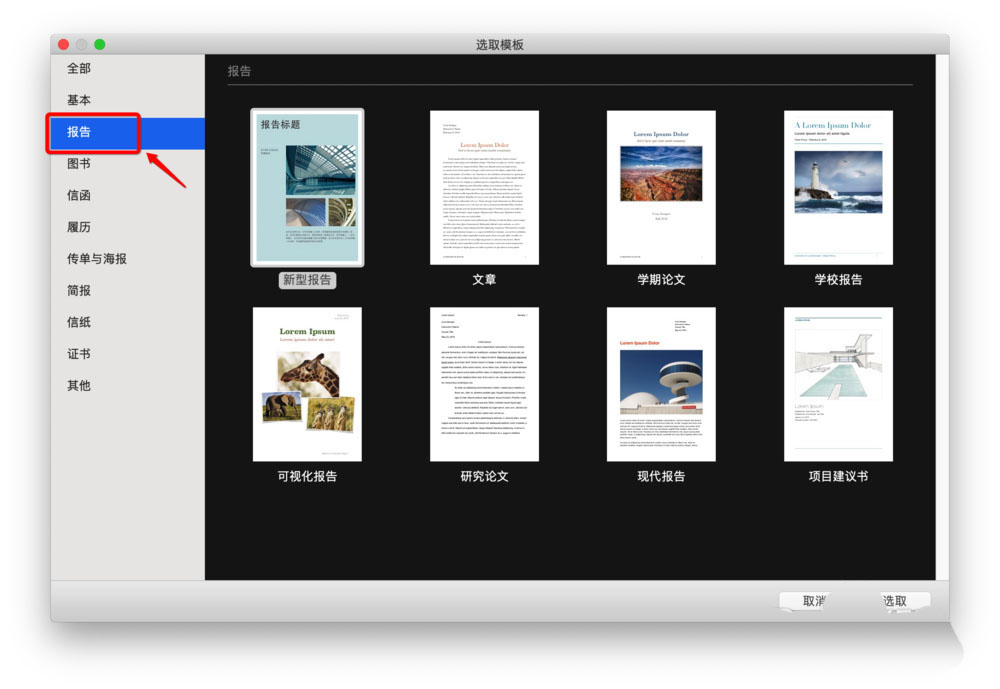The width and height of the screenshot is (1000, 689).
Task: Pick the 学期论文 template thumbnail
Action: (x=661, y=188)
